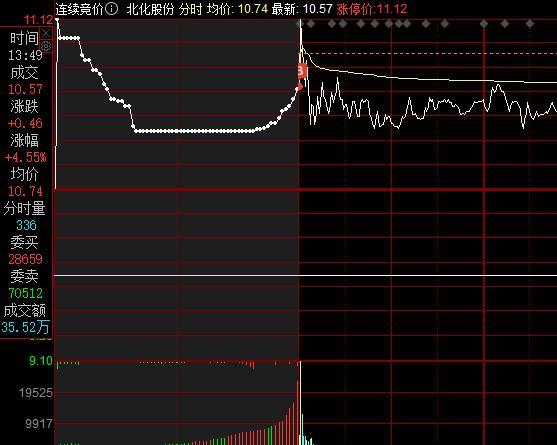Click the 北化股份 stock name
The image size is (557, 445).
pyautogui.click(x=150, y=9)
